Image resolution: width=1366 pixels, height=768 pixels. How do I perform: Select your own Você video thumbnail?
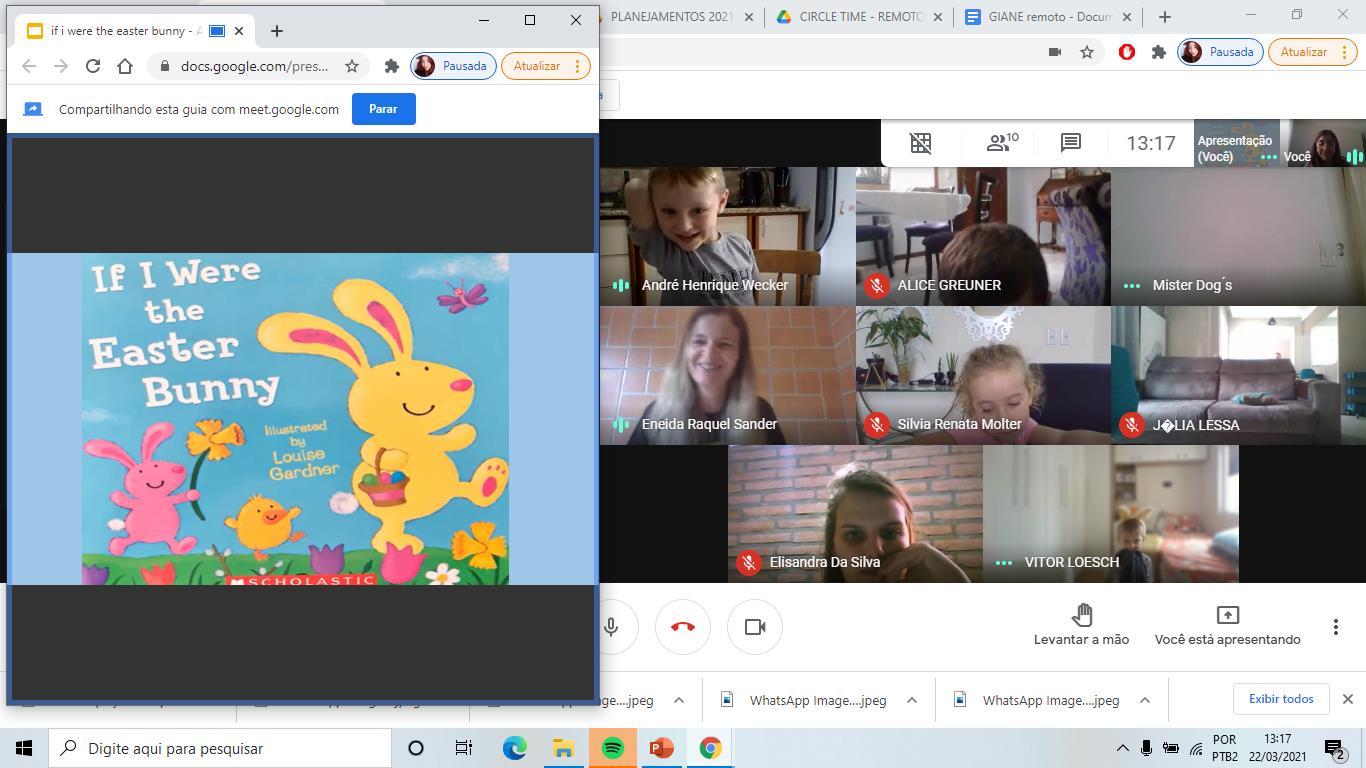coord(1323,143)
